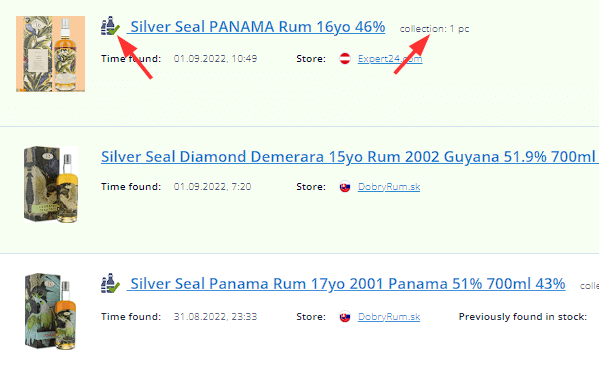Open the PANAMA Rum 16yo bottle thumbnail

point(50,54)
